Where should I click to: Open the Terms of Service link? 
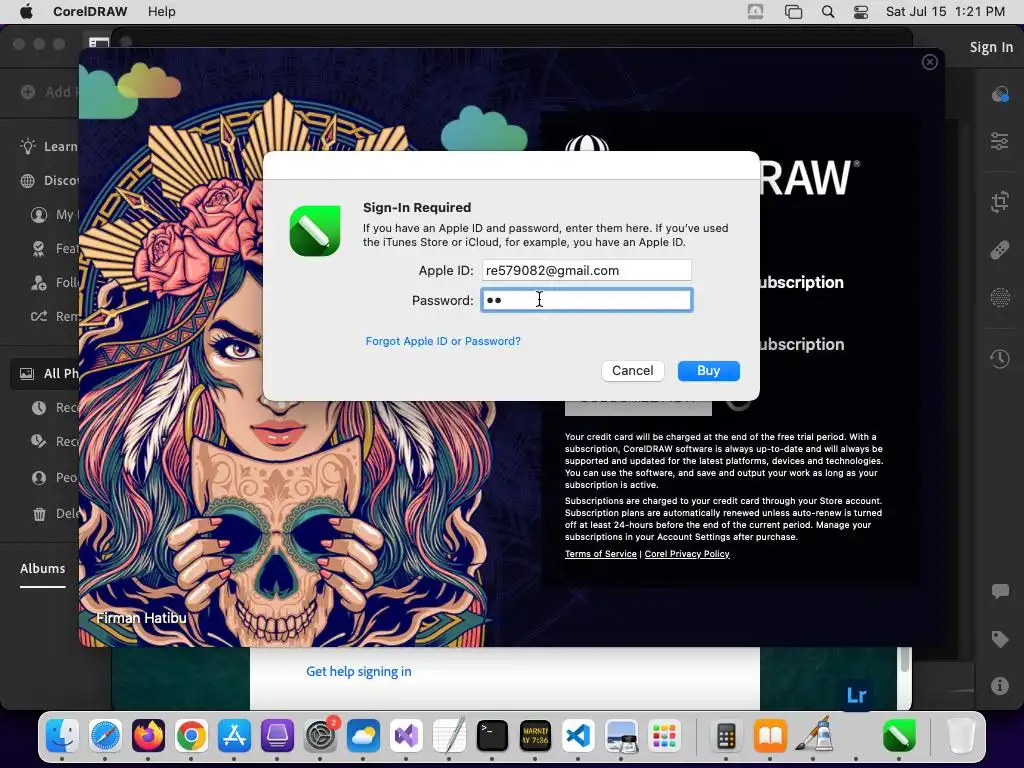pyautogui.click(x=600, y=554)
